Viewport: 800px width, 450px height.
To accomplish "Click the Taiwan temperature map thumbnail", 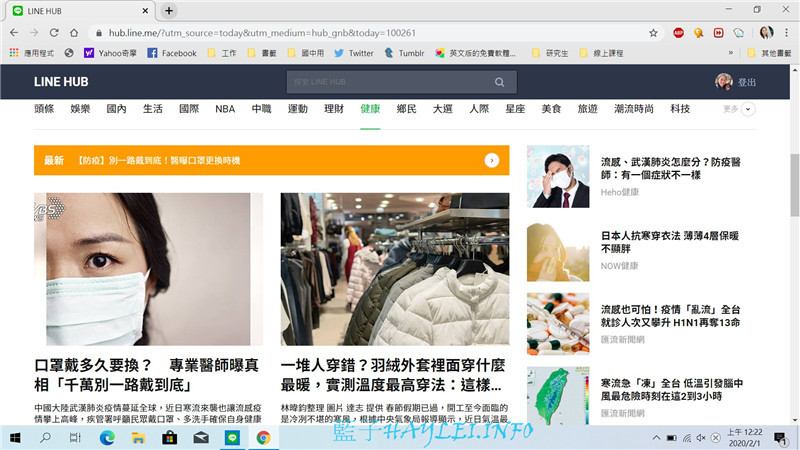I will point(558,396).
